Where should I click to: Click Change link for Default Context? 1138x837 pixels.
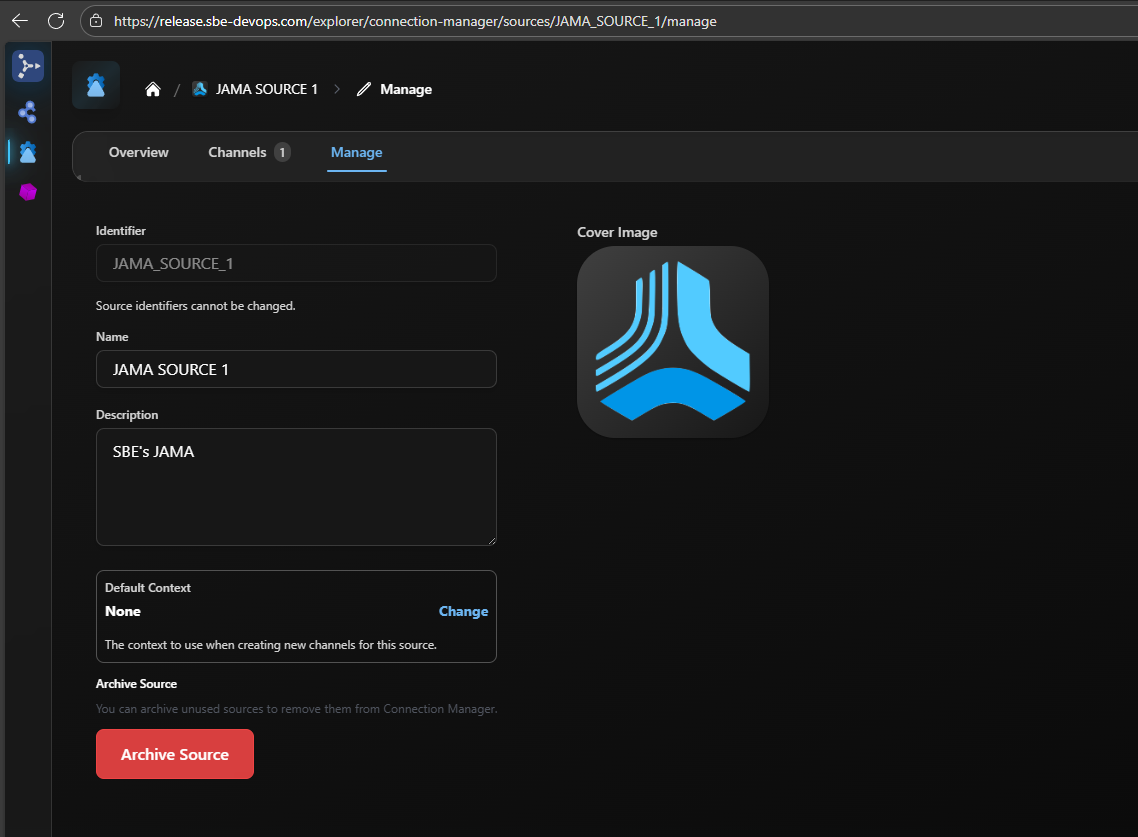click(463, 611)
